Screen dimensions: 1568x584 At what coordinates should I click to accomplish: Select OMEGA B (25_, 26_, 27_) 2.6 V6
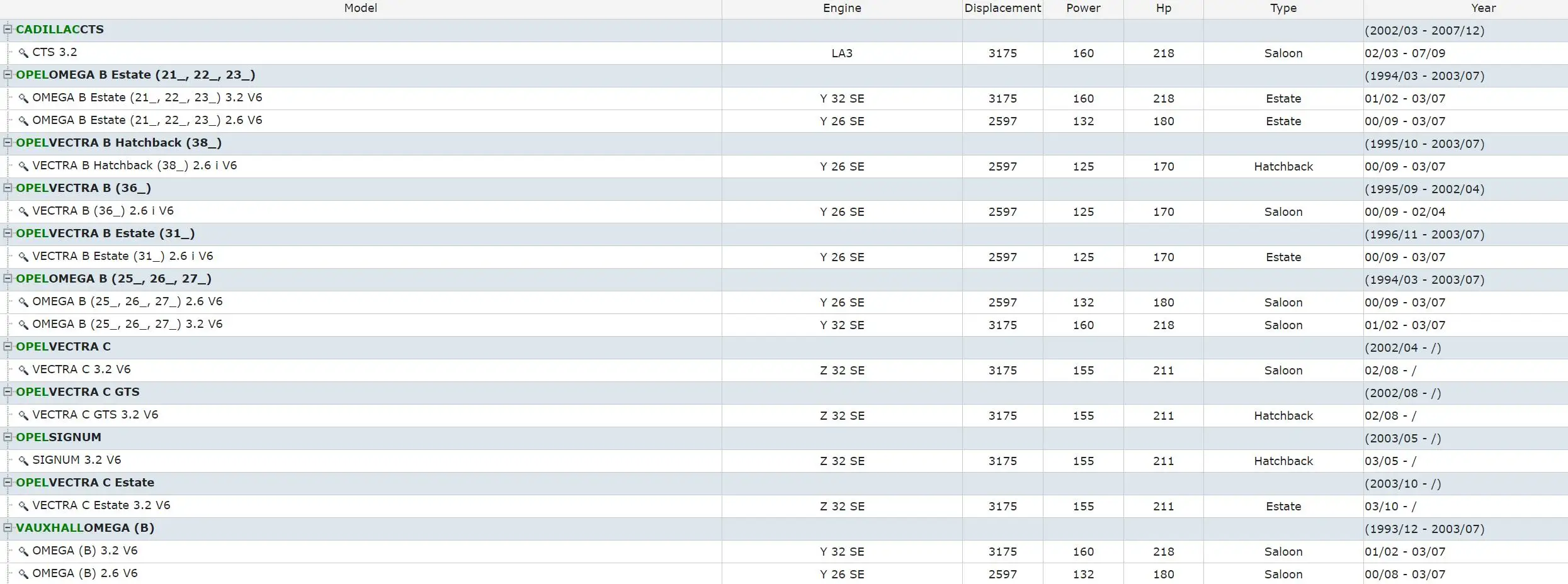pyautogui.click(x=784, y=302)
